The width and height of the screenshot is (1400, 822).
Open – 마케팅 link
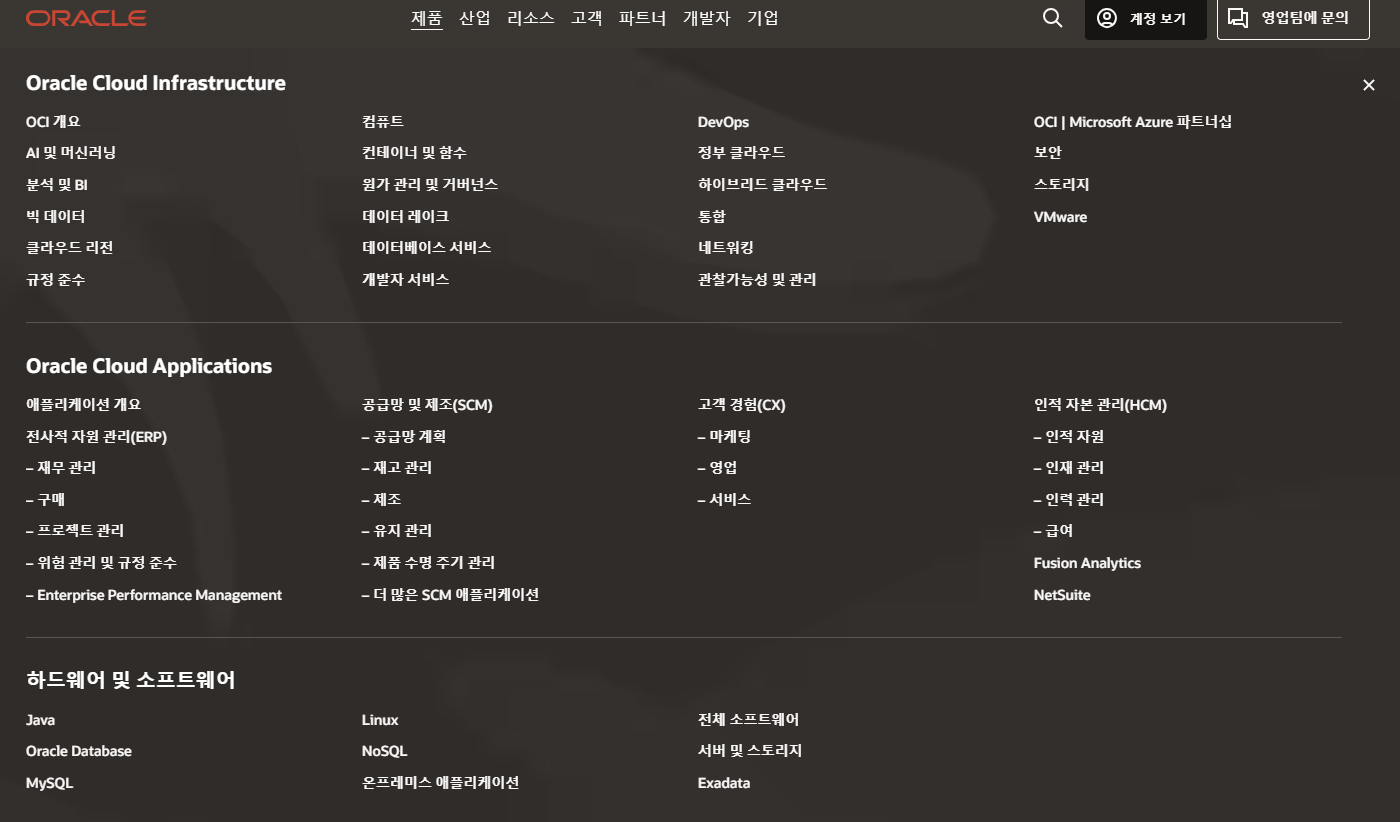tap(725, 437)
